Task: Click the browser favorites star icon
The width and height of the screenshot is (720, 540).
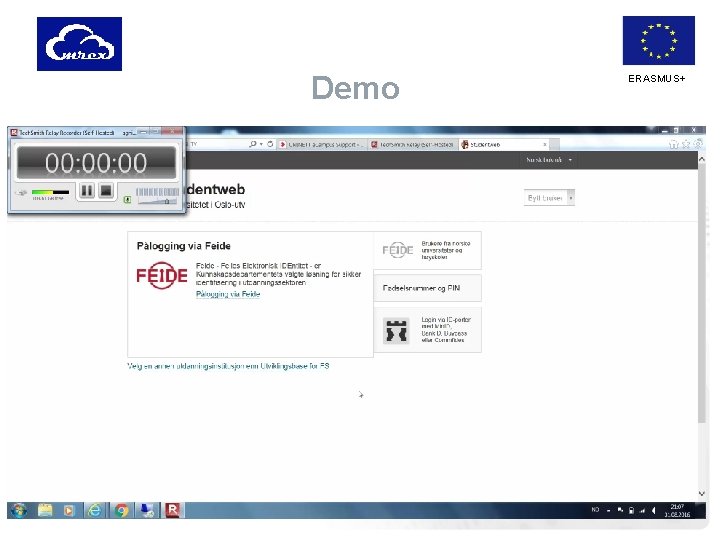Action: [x=686, y=144]
